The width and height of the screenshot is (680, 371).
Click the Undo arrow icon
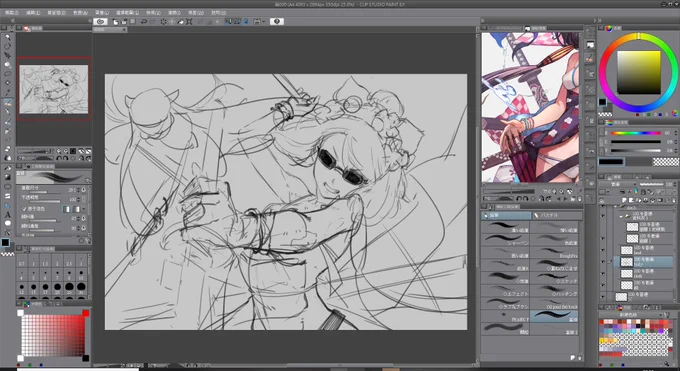[144, 21]
